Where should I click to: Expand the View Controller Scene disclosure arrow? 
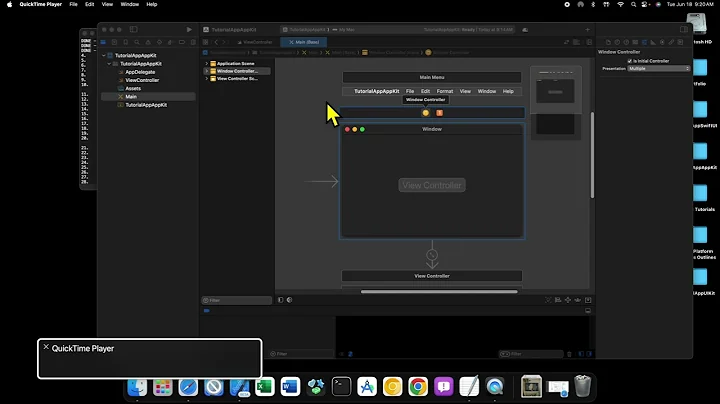[207, 79]
